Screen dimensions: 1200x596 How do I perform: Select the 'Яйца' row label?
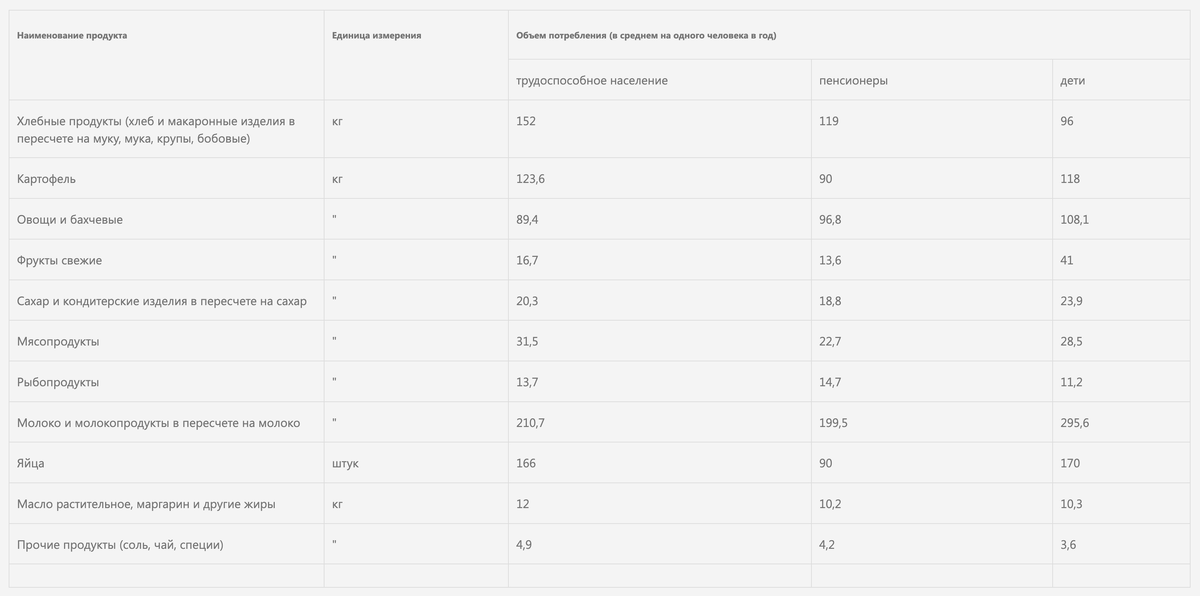(31, 464)
